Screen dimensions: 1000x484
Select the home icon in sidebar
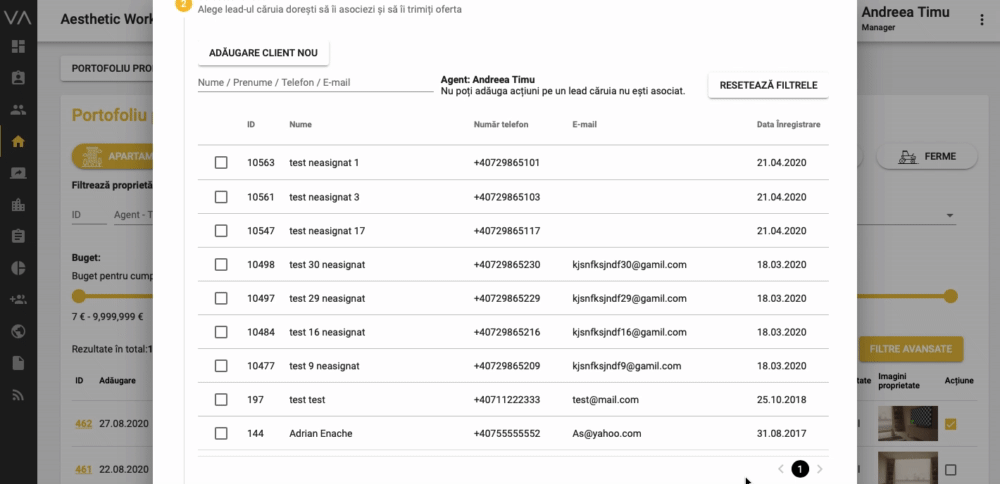click(17, 141)
